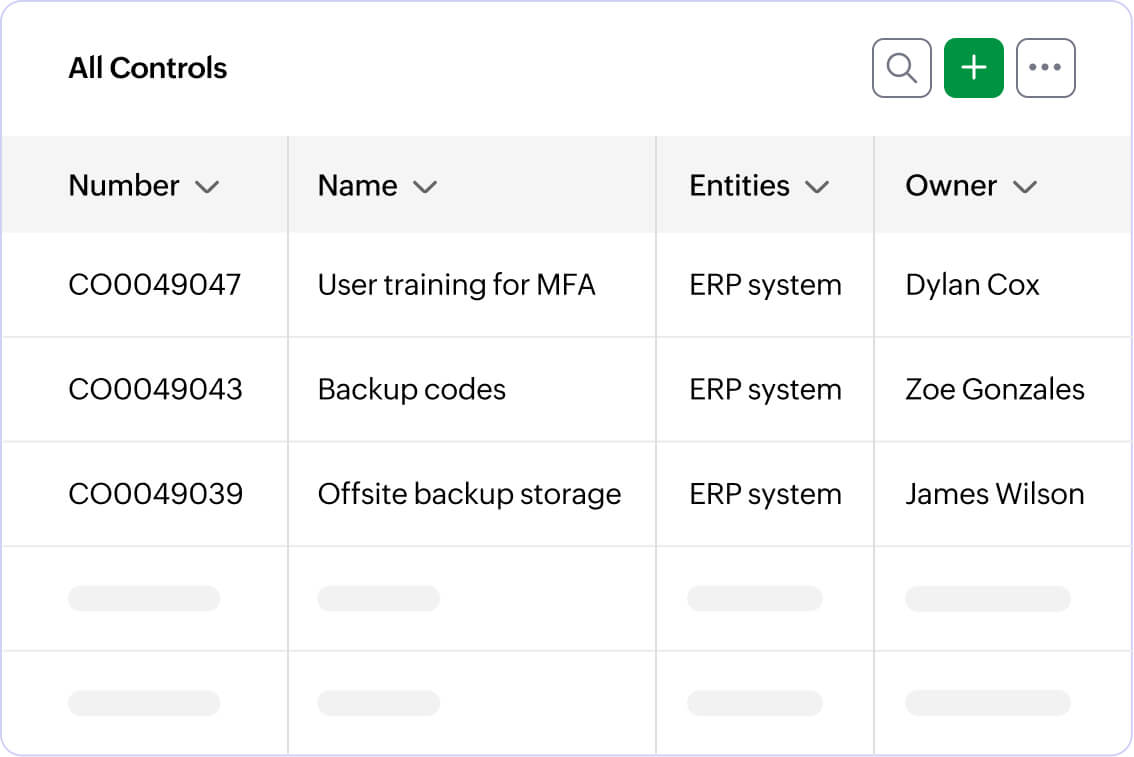The height and width of the screenshot is (757, 1134).
Task: Open the Offsite backup storage control
Action: point(469,494)
